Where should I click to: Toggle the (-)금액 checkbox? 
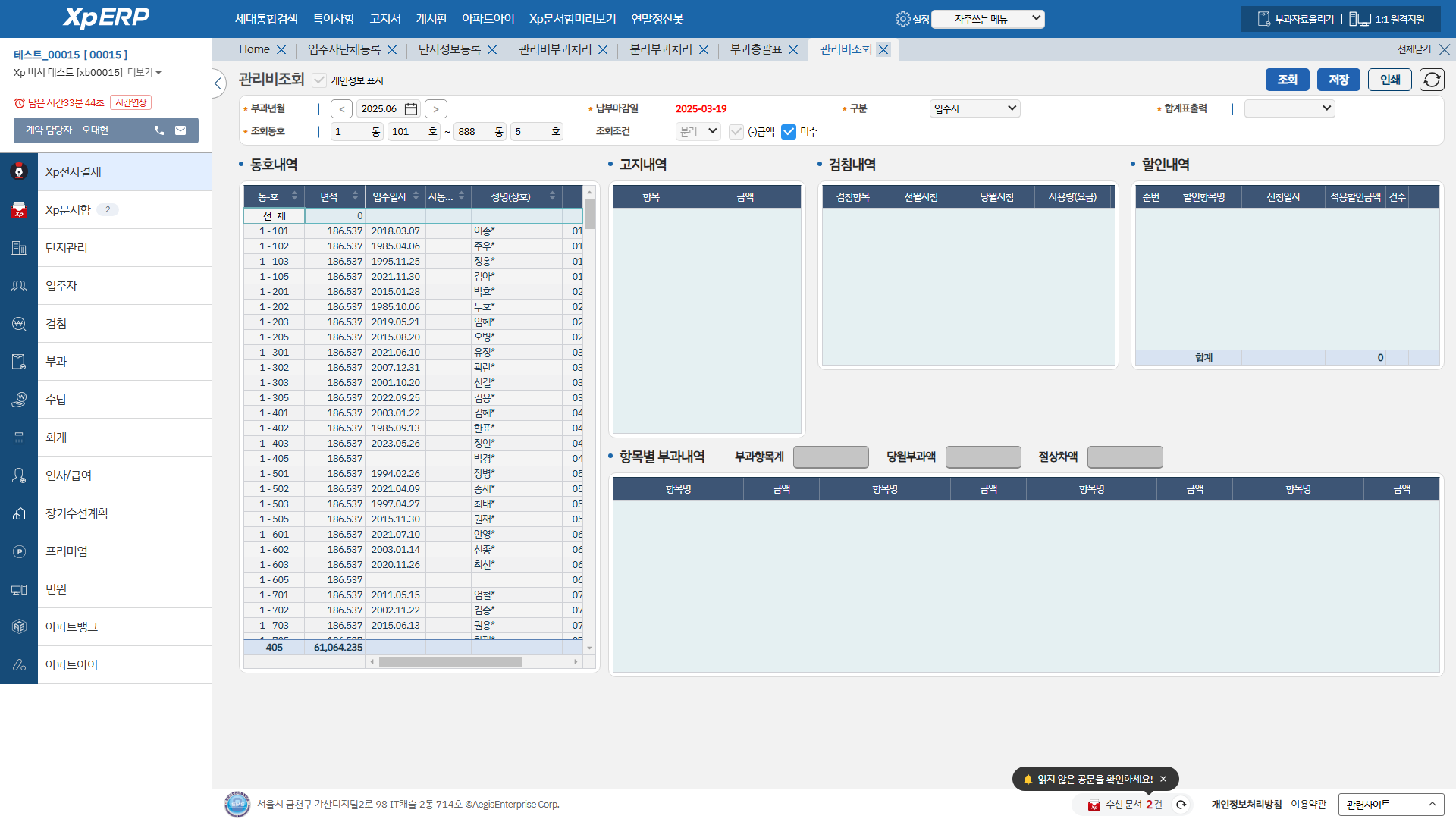click(x=736, y=132)
